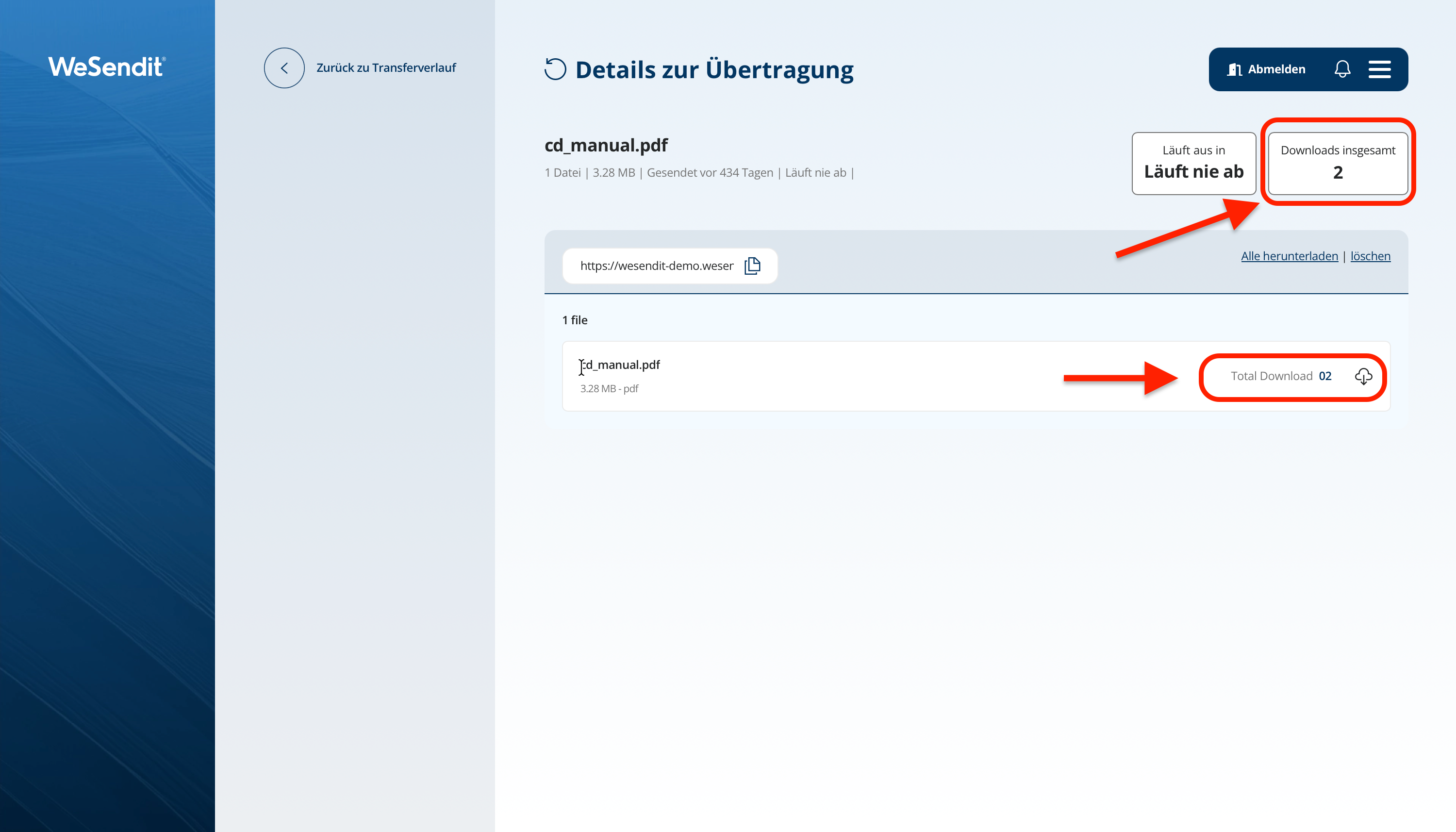Click the WeSendit logo
Screen dimensions: 1456x832
pos(107,67)
